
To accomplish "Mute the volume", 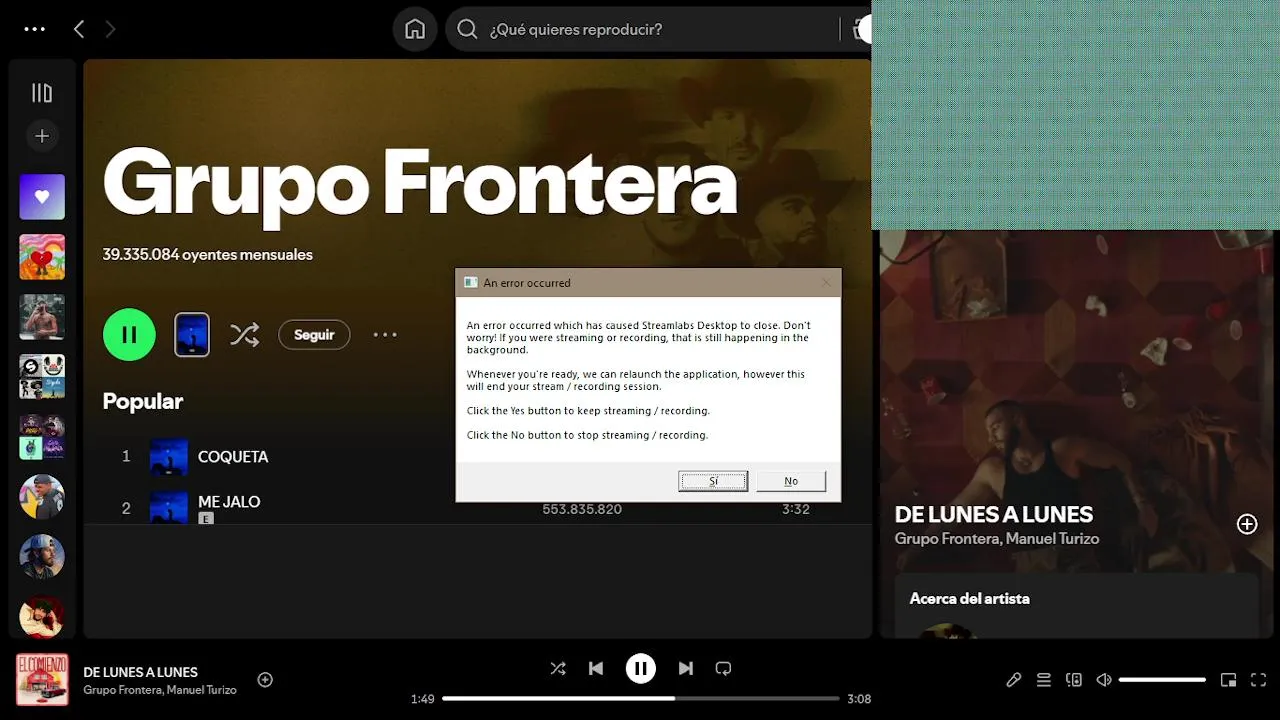I will pos(1104,680).
